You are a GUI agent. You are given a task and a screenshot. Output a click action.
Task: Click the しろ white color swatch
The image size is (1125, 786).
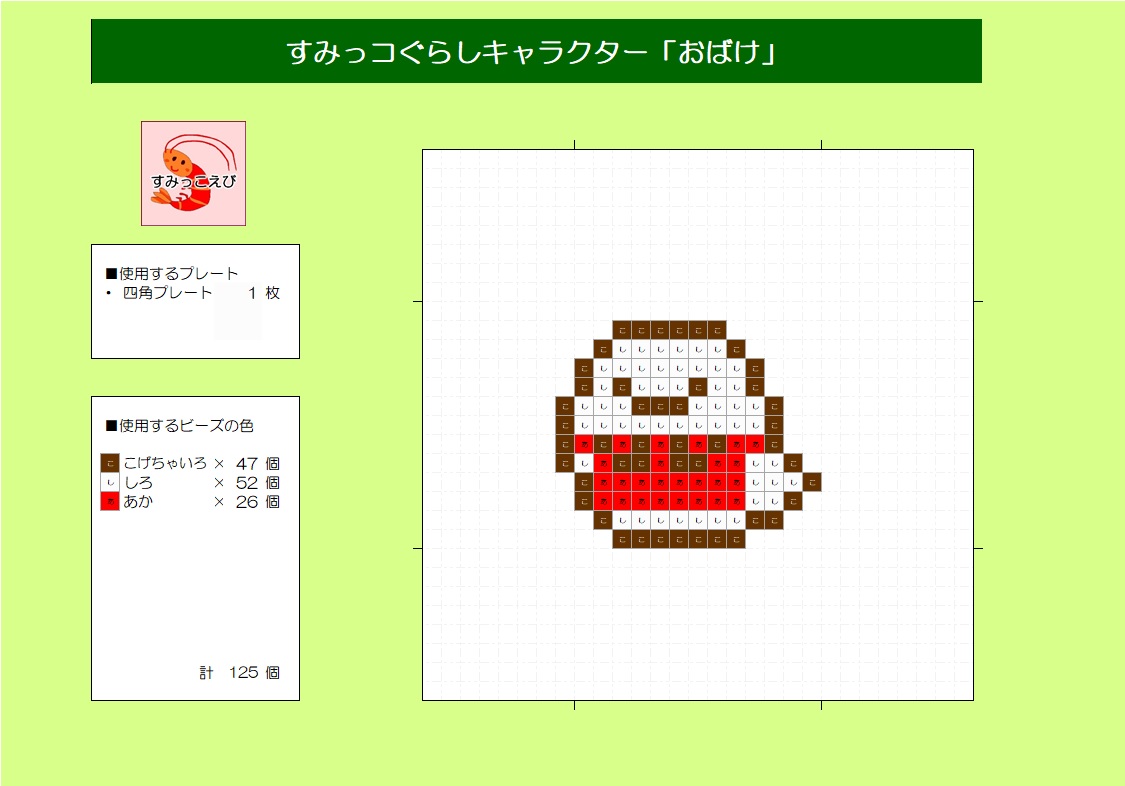[110, 483]
